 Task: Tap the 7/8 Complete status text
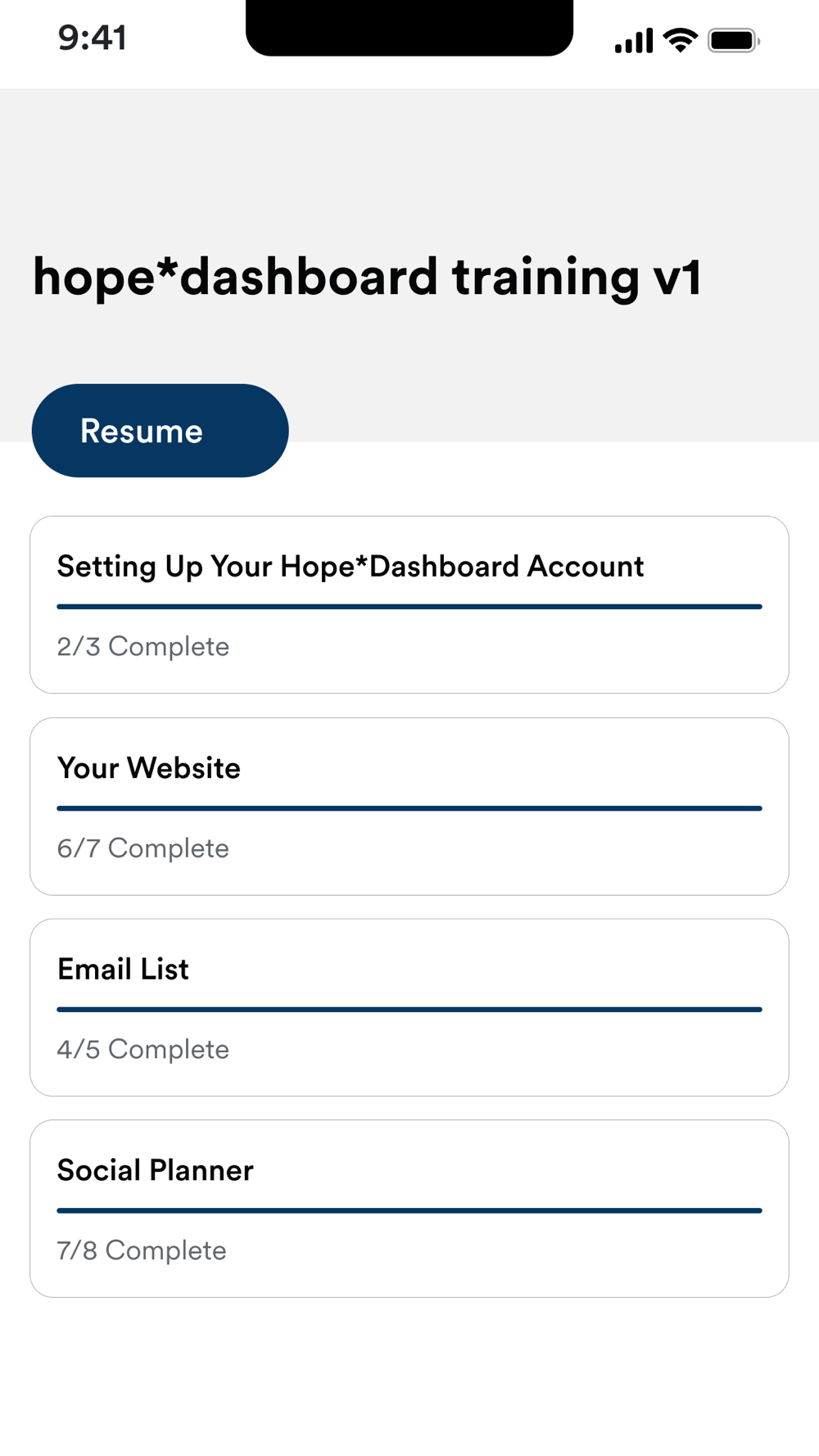[x=141, y=1251]
